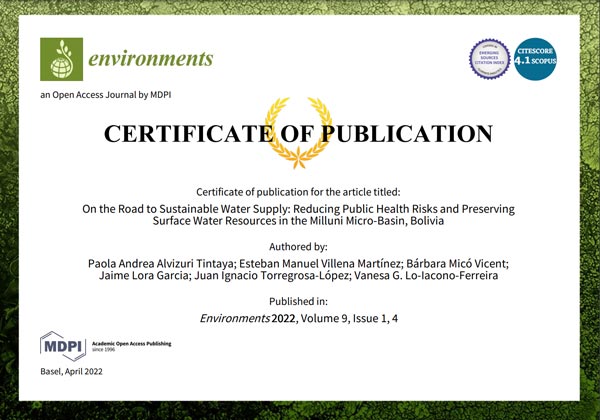Select the italic "environments" journal wordmark
This screenshot has width=600, height=420.
point(149,58)
